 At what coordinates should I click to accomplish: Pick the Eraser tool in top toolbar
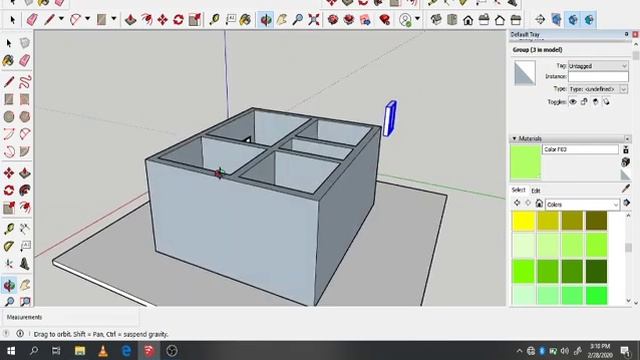(x=32, y=20)
